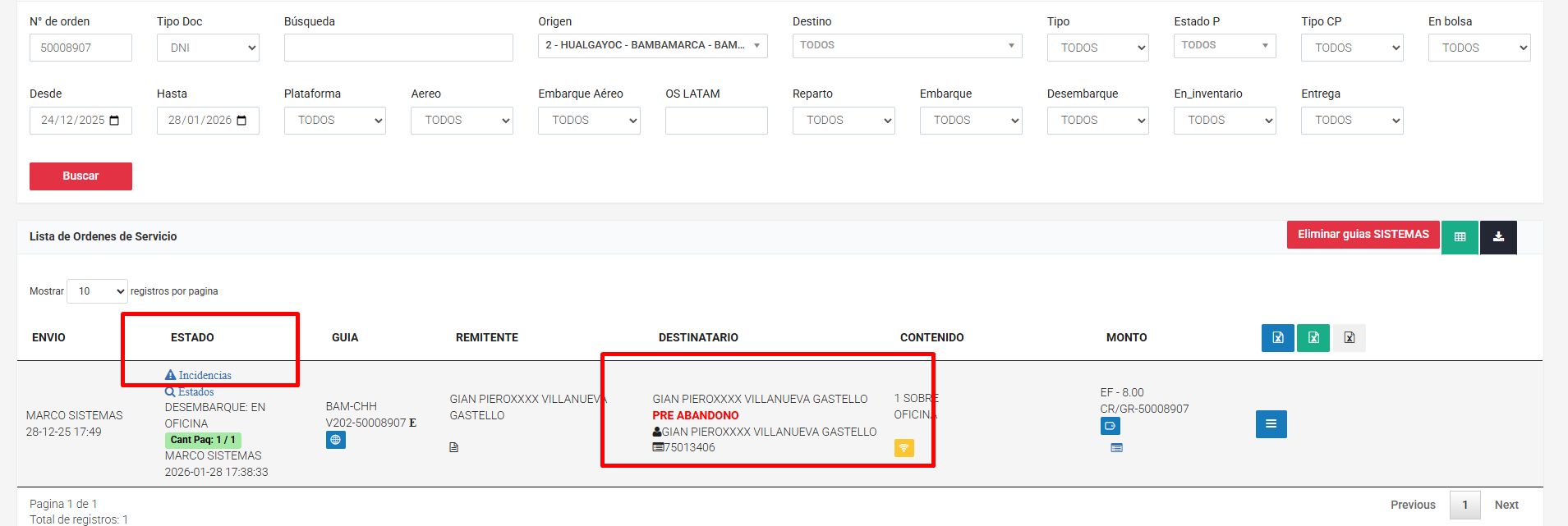1568x526 pixels.
Task: Click the OS LATAM input field
Action: click(x=715, y=121)
